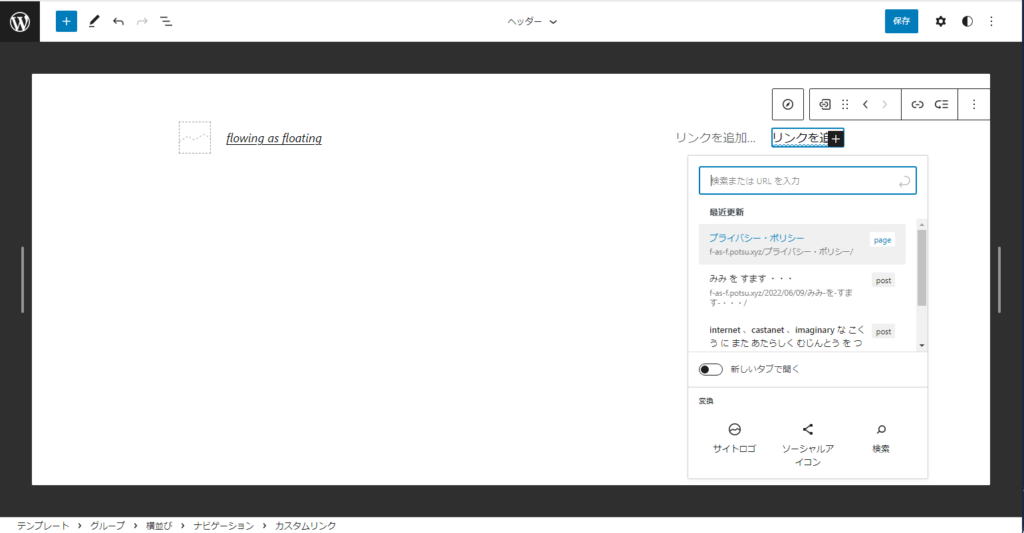Click the 検索または URL を入力 search field
Screen dimensions: 1024x533
point(800,181)
